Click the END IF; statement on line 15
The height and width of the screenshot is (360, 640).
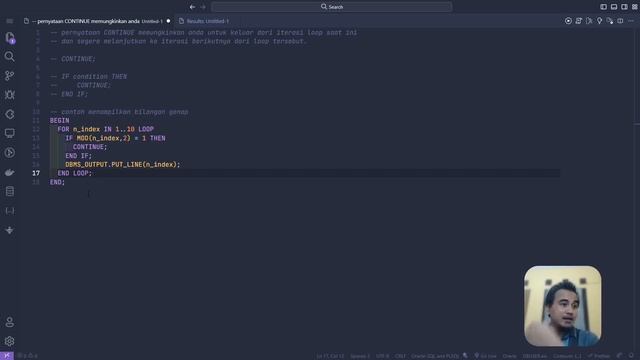[x=79, y=156]
